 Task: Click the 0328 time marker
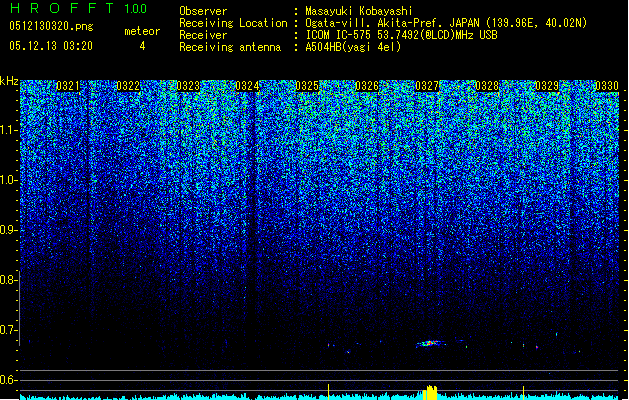click(487, 86)
